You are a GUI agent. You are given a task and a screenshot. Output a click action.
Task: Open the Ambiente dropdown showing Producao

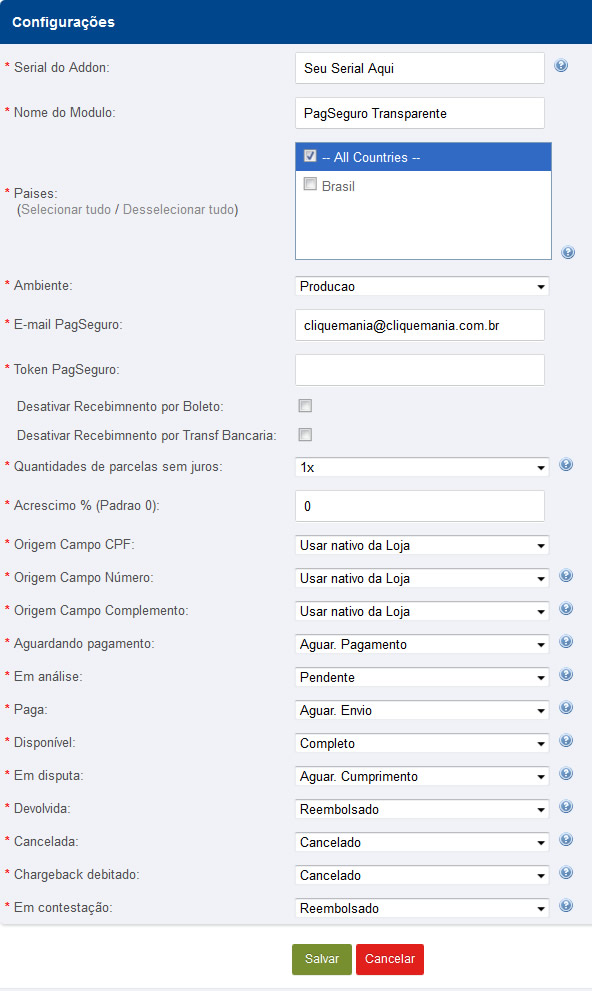422,286
